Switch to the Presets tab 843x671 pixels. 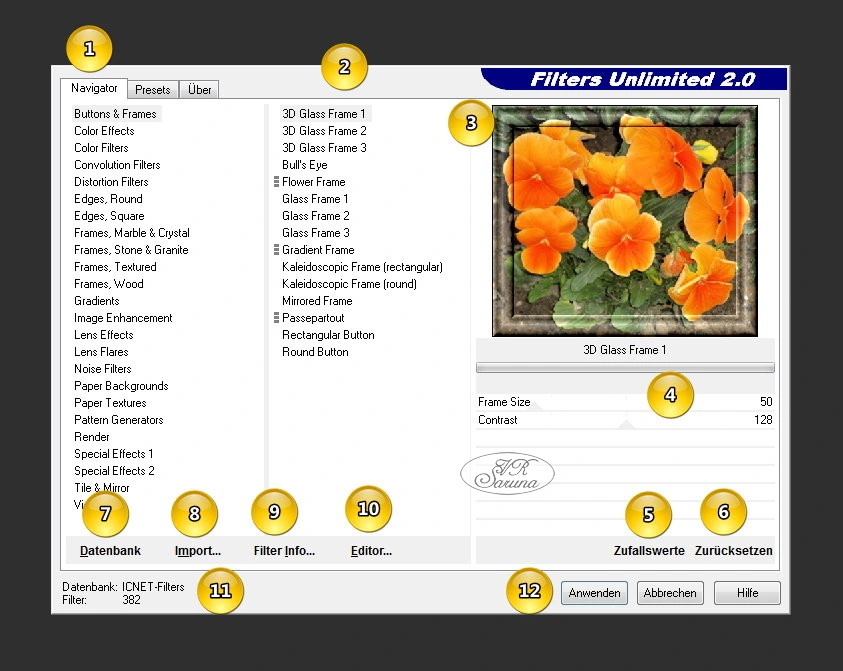(153, 90)
